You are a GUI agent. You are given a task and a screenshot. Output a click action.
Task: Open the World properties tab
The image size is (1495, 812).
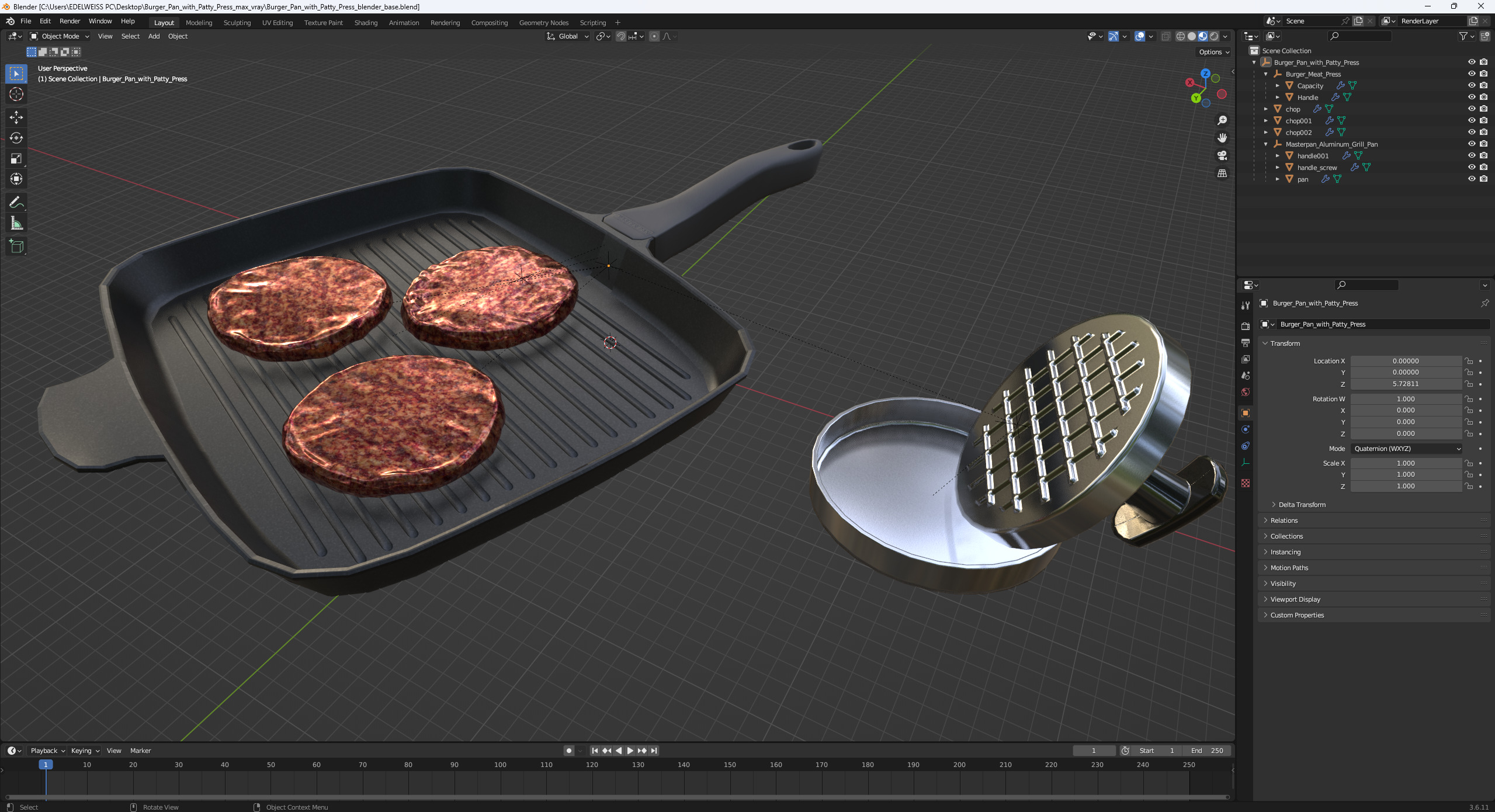coord(1246,392)
